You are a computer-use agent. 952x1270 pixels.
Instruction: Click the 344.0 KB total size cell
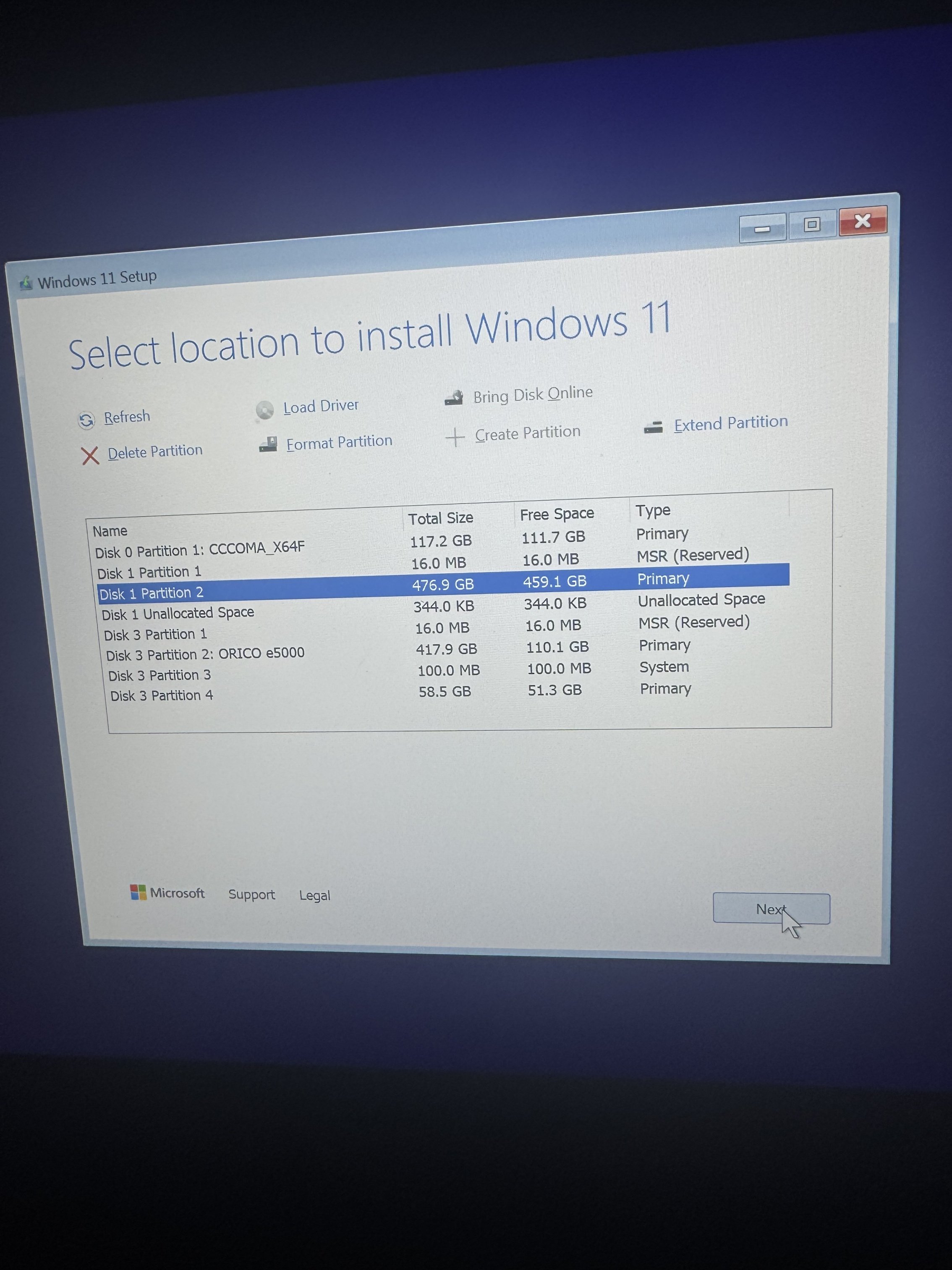(444, 606)
